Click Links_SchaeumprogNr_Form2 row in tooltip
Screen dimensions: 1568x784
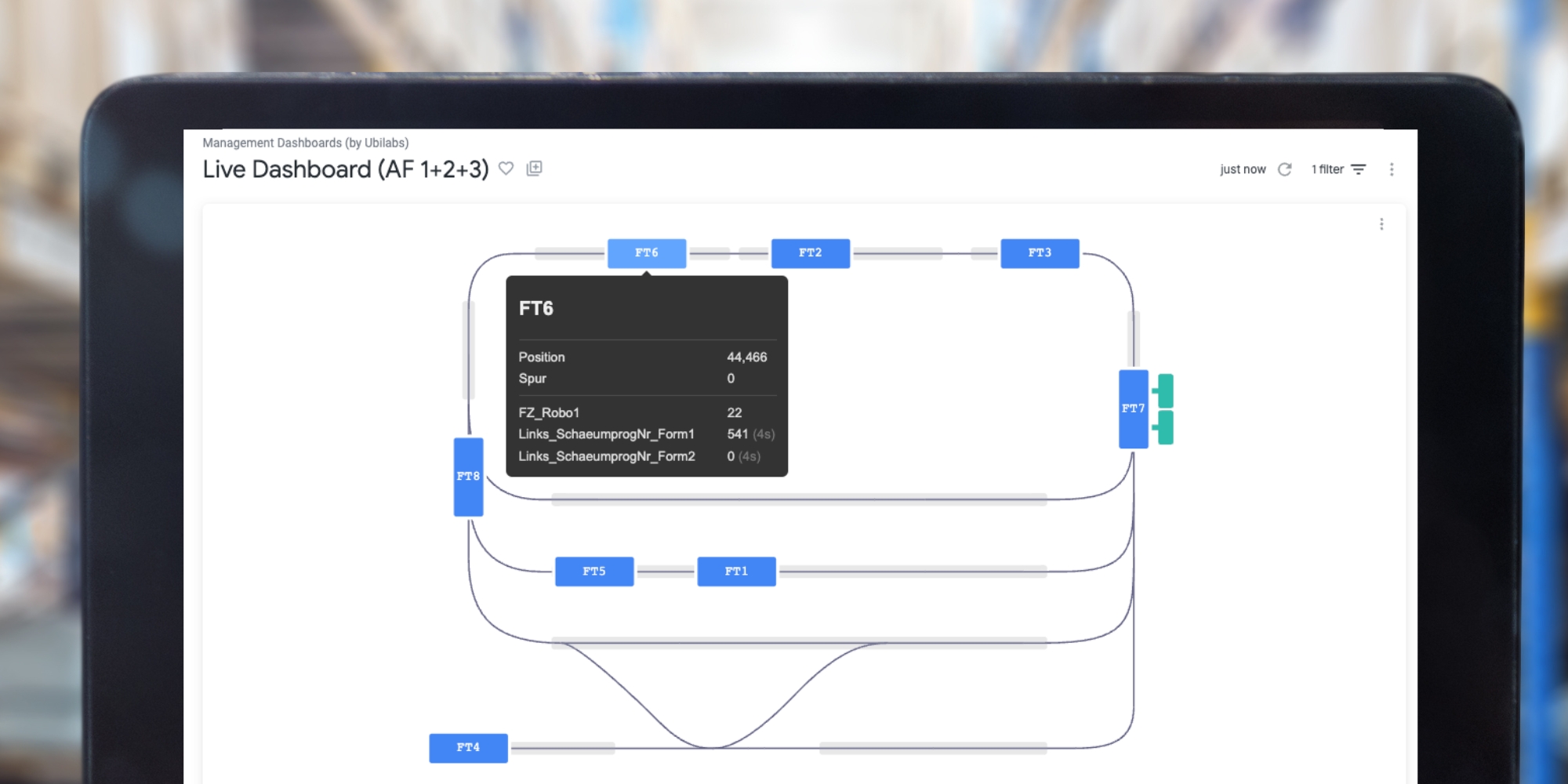tap(647, 456)
